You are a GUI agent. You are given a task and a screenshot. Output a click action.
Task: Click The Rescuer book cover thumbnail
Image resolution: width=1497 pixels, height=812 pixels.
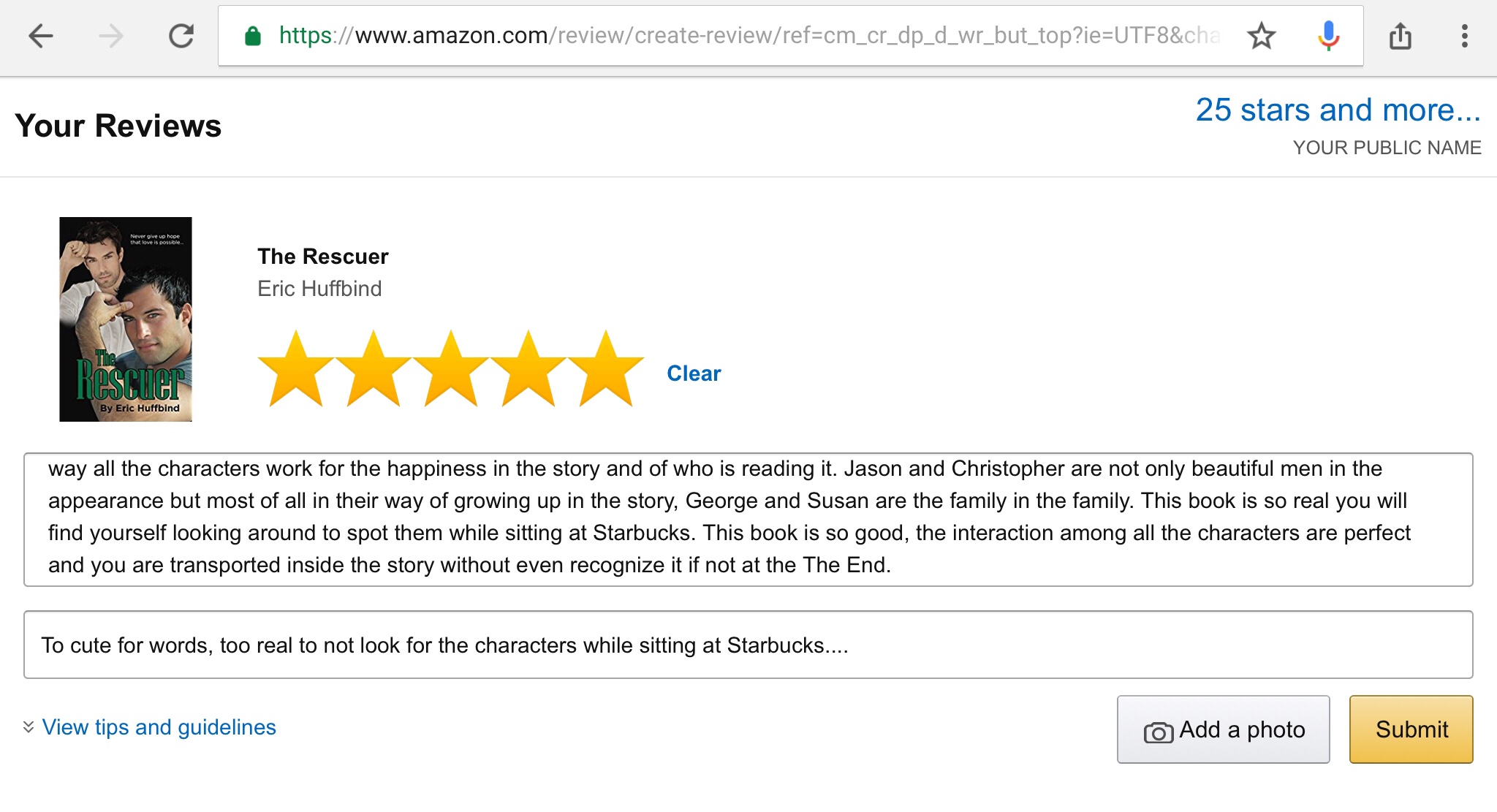[126, 319]
